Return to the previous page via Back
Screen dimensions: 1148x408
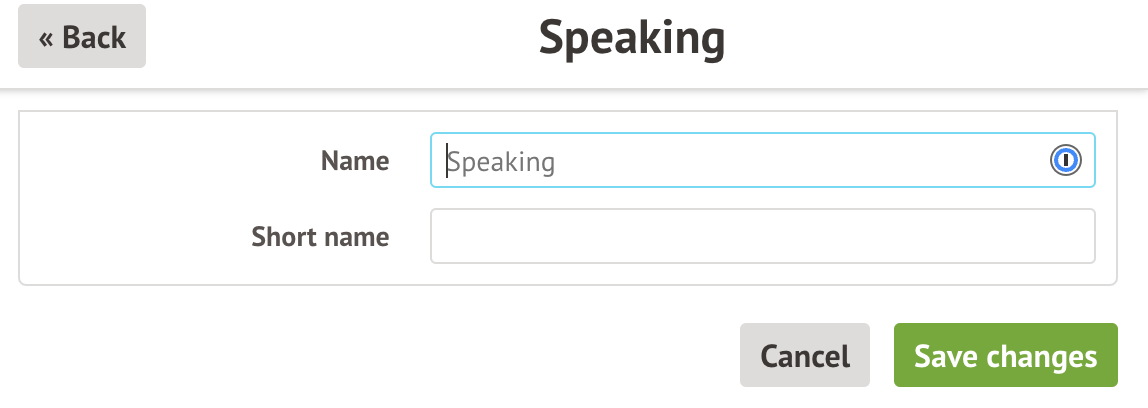[x=82, y=37]
